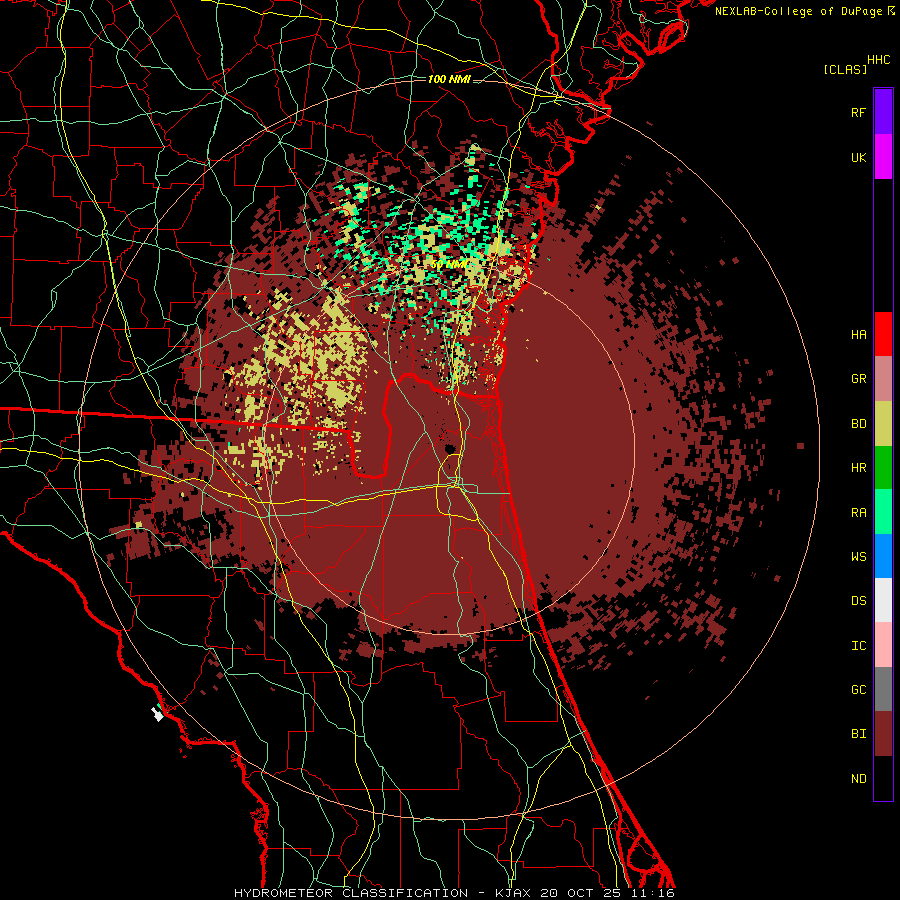Image resolution: width=900 pixels, height=900 pixels.
Task: Select the light pink IC legend color block
Action: (x=883, y=645)
